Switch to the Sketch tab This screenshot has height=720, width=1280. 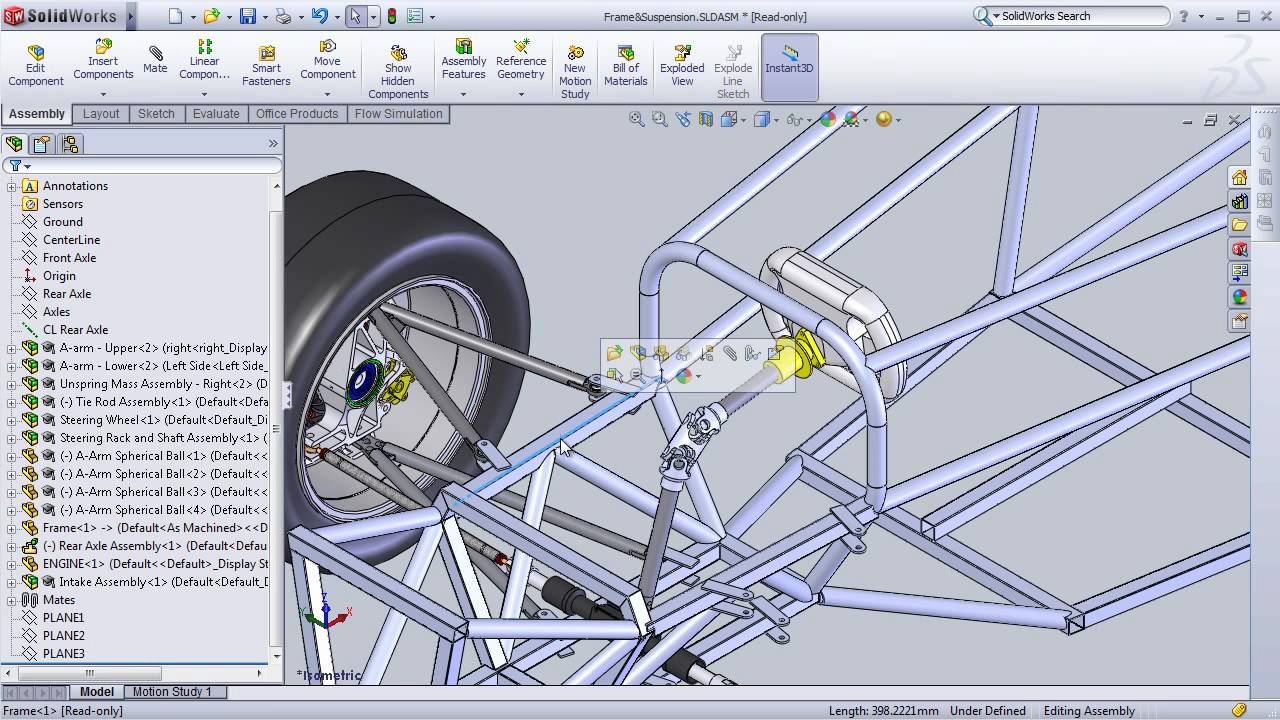[156, 114]
